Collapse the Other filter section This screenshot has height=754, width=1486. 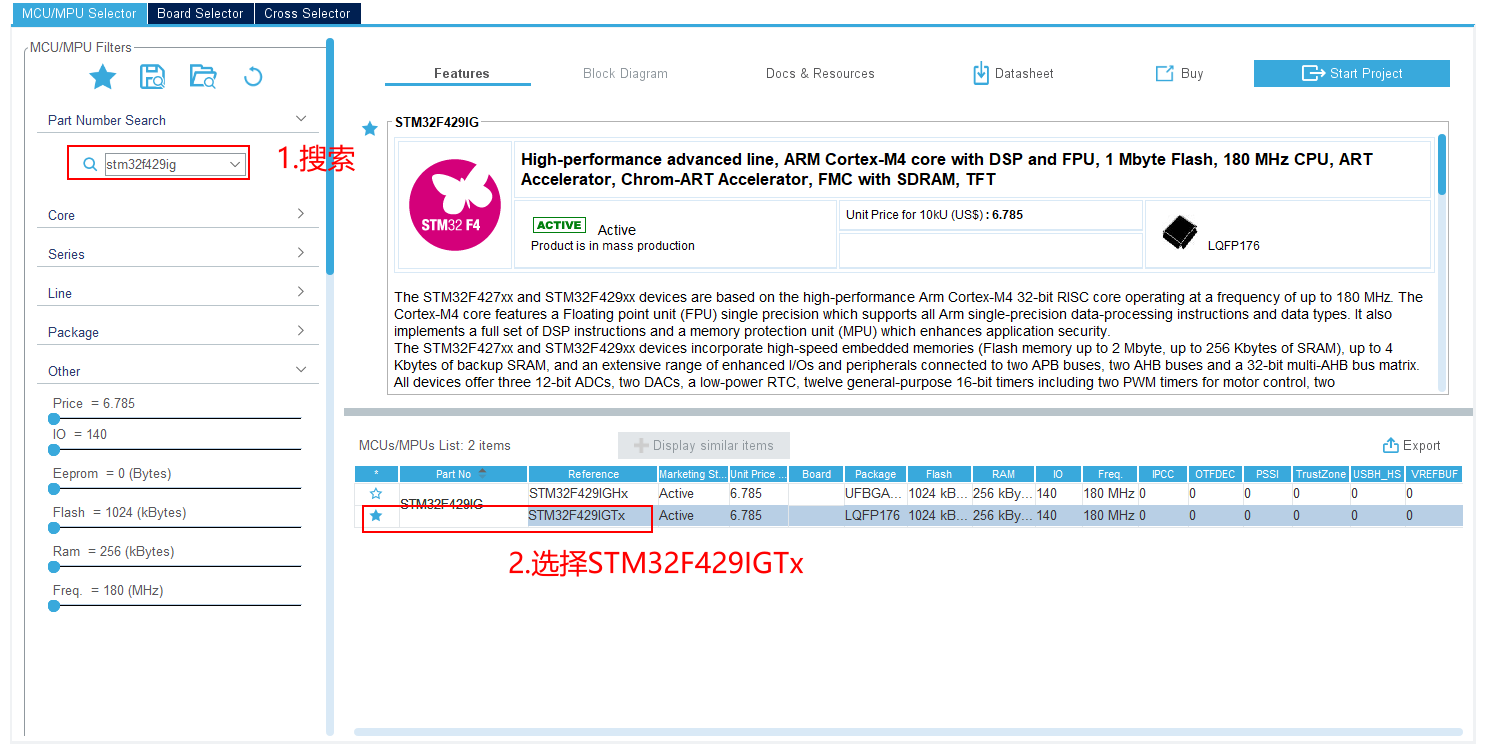pos(301,370)
